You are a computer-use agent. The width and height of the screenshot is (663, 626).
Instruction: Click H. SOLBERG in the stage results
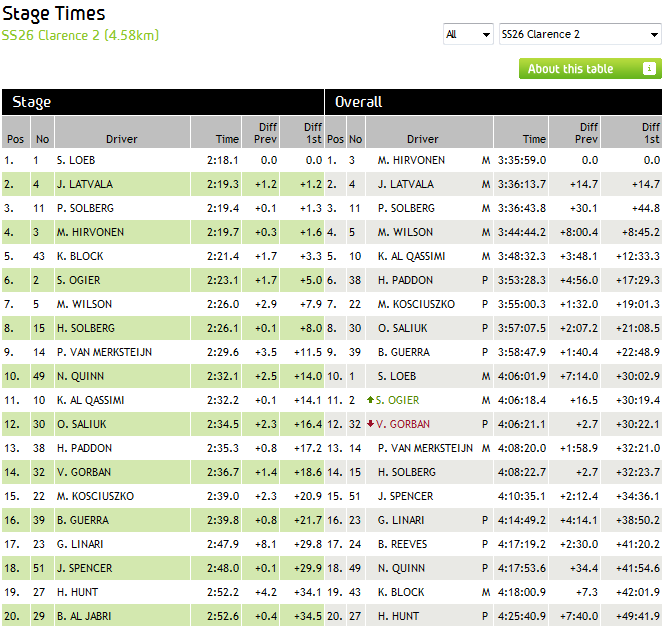pos(86,328)
